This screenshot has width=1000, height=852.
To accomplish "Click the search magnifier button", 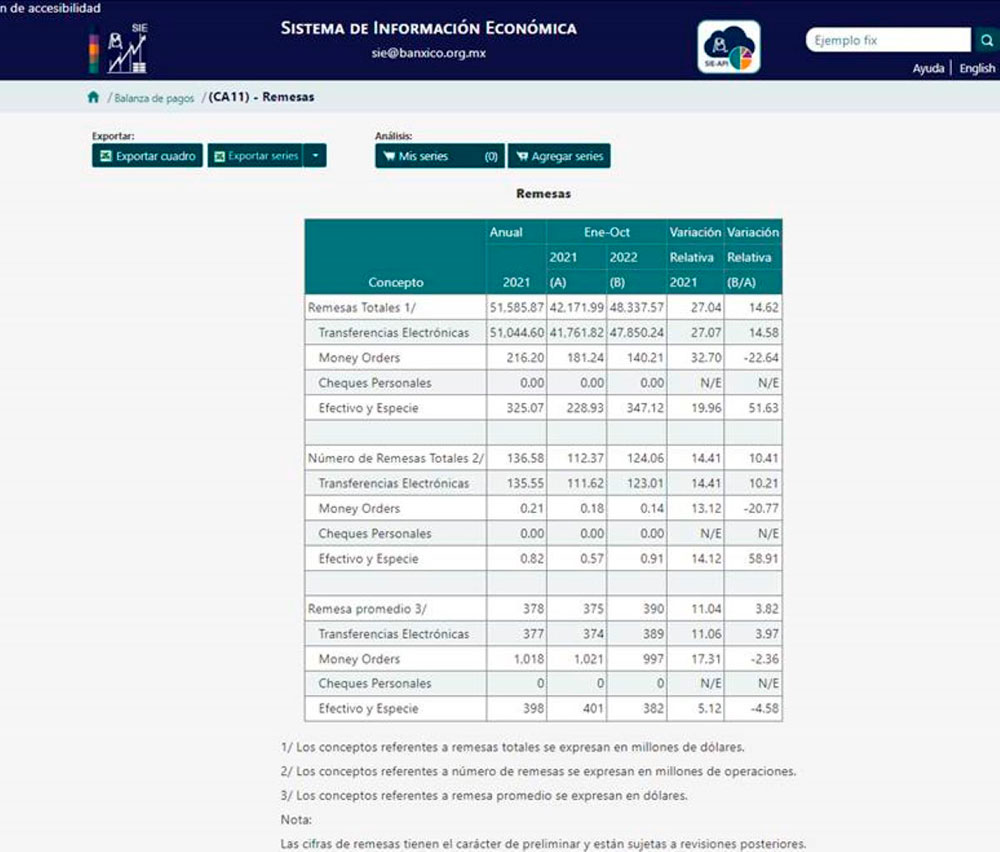I will (x=984, y=40).
